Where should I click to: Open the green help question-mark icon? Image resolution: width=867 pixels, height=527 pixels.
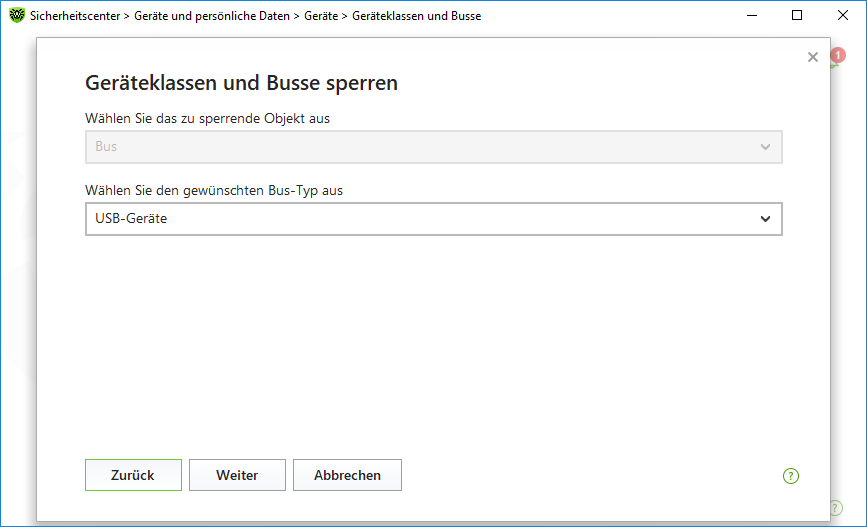pyautogui.click(x=791, y=476)
